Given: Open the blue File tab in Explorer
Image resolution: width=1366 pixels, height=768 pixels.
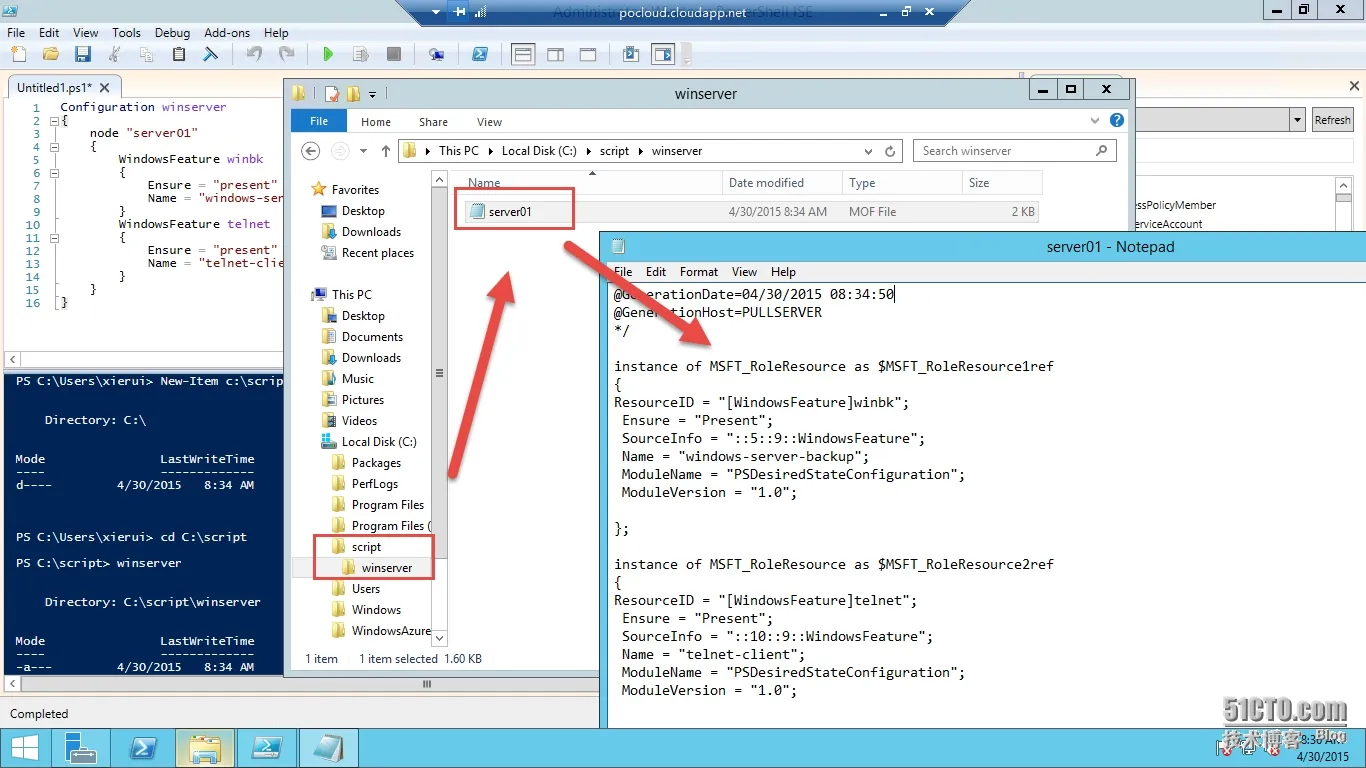Looking at the screenshot, I should point(319,121).
